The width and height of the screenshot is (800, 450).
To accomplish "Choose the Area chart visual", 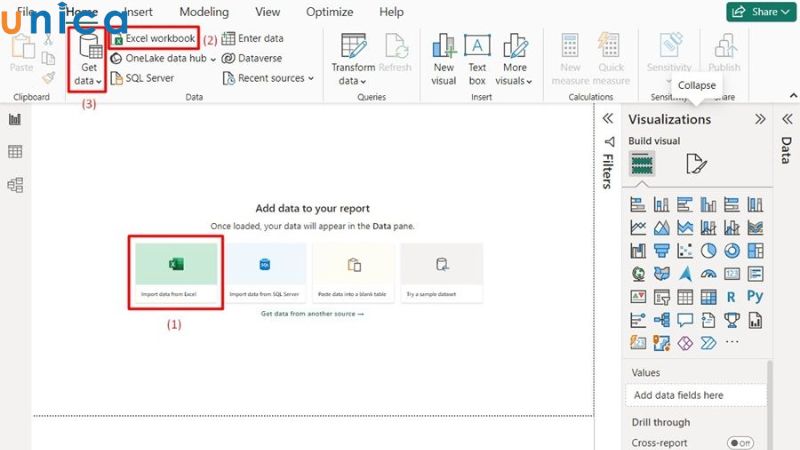I will tap(661, 228).
